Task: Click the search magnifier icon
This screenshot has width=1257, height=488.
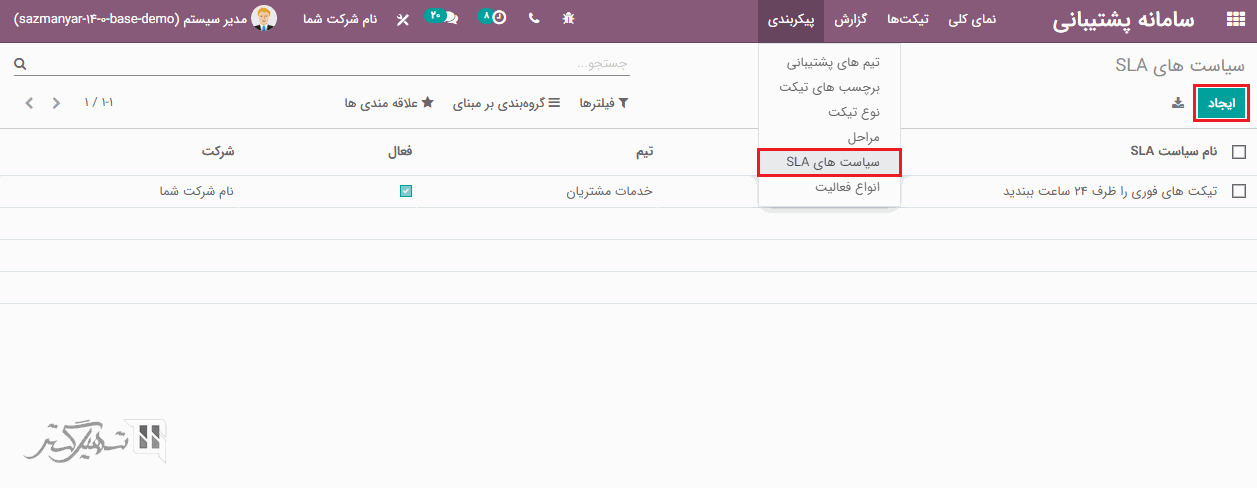Action: coord(20,64)
